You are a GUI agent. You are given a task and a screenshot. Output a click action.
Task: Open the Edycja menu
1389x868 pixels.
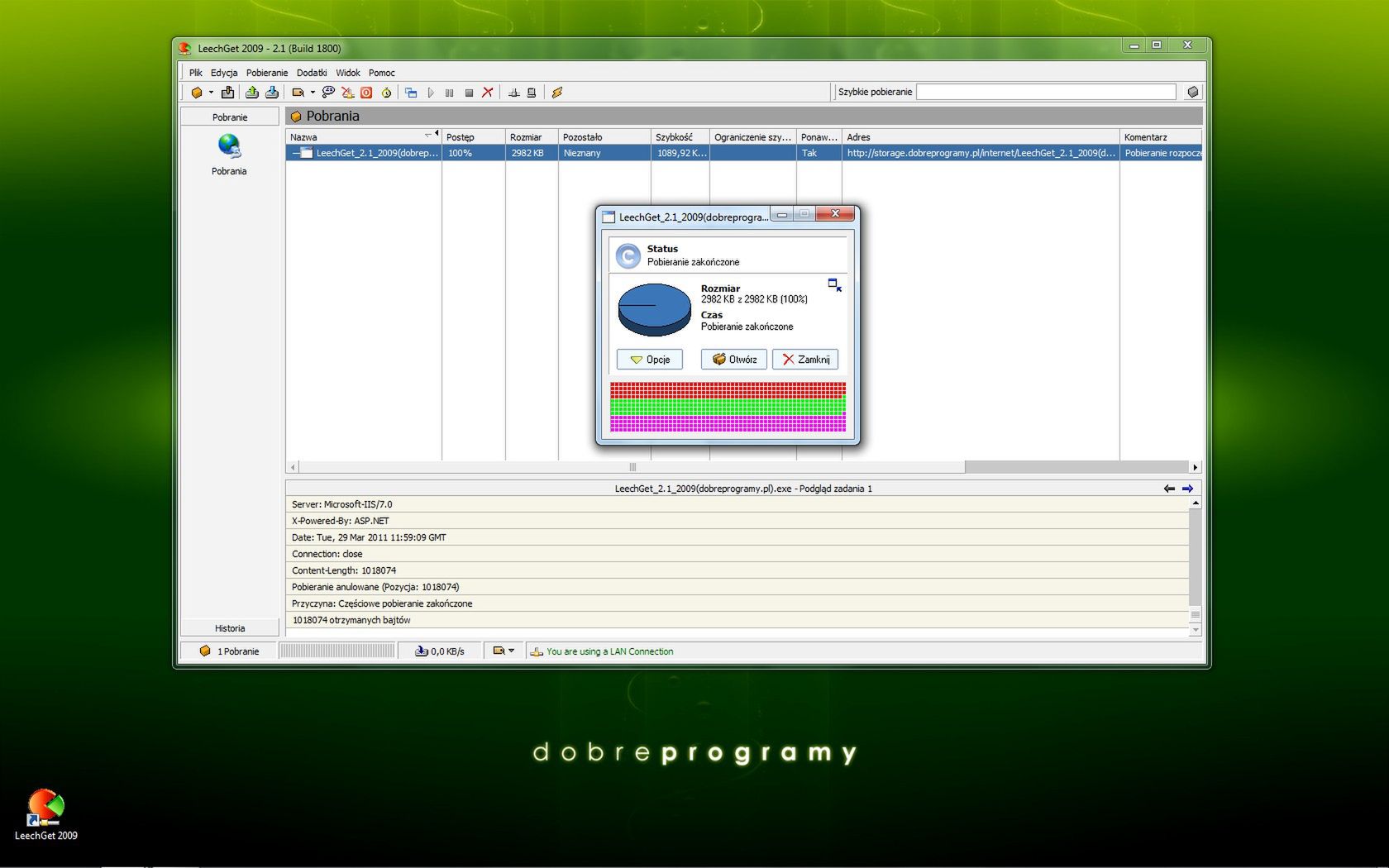point(224,73)
